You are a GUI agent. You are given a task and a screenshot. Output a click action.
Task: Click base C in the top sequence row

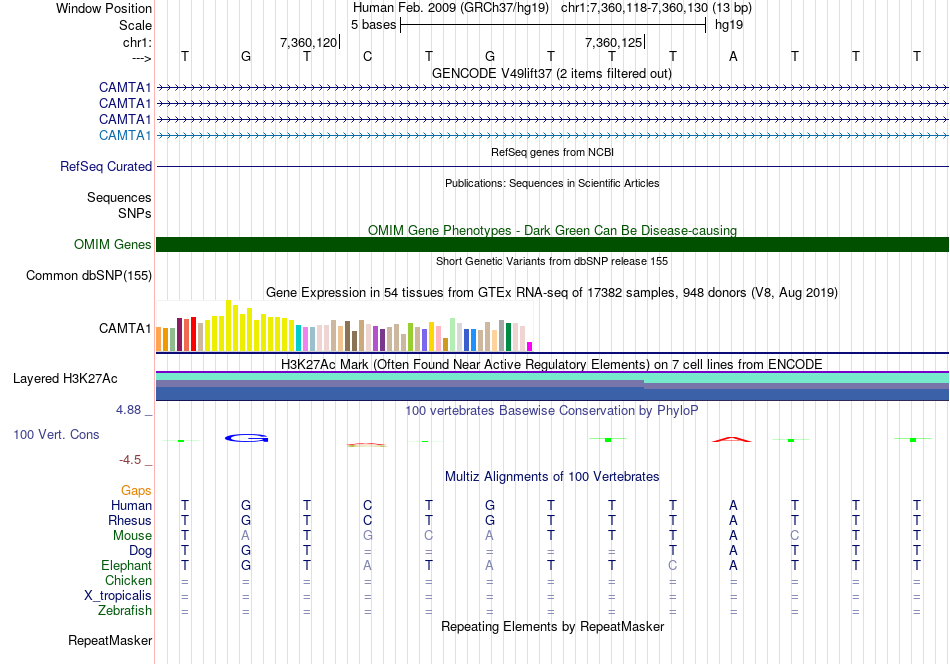pyautogui.click(x=367, y=56)
